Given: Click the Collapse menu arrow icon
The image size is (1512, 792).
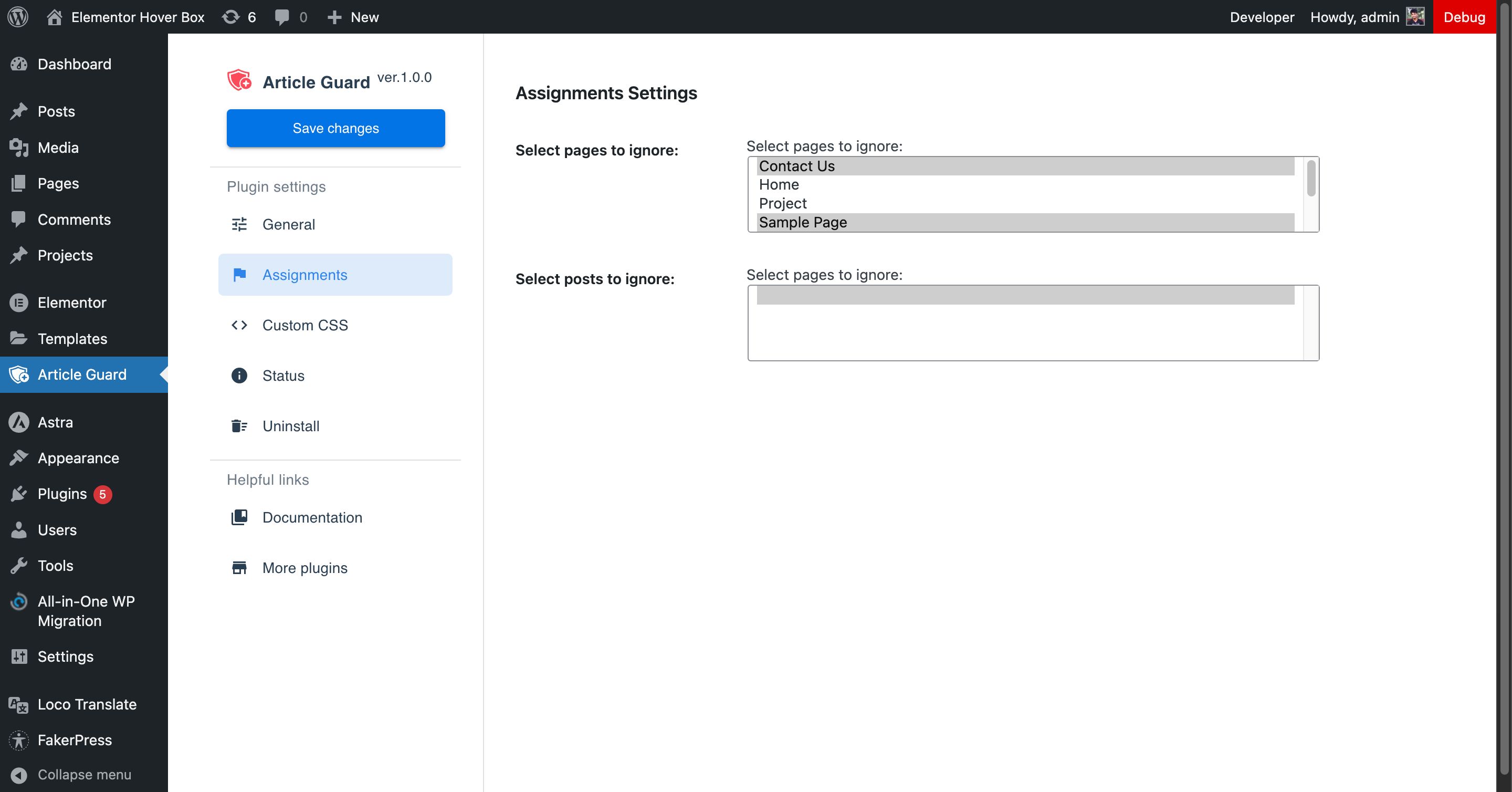Looking at the screenshot, I should tap(19, 775).
